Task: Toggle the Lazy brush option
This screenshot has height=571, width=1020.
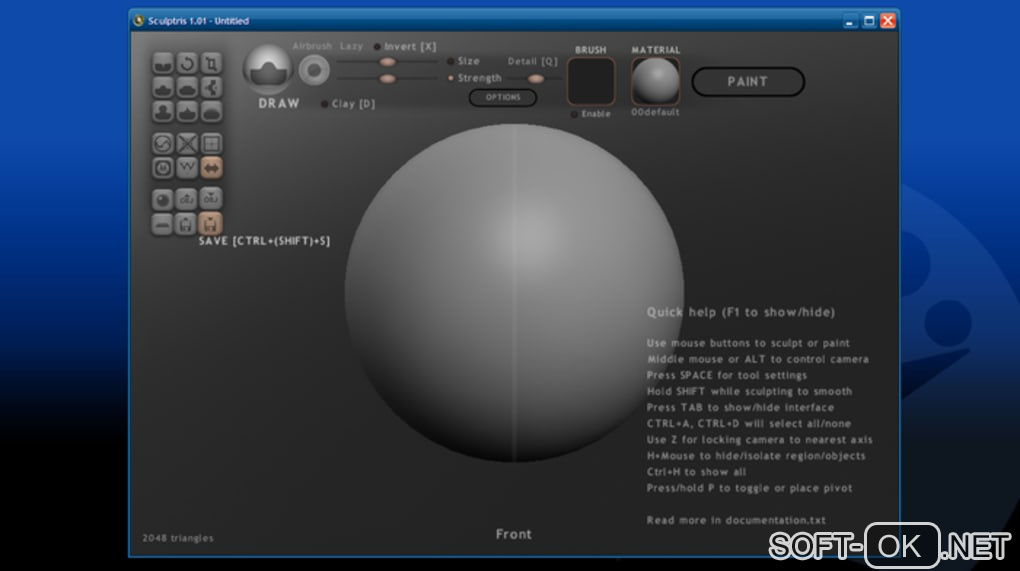Action: pyautogui.click(x=351, y=46)
